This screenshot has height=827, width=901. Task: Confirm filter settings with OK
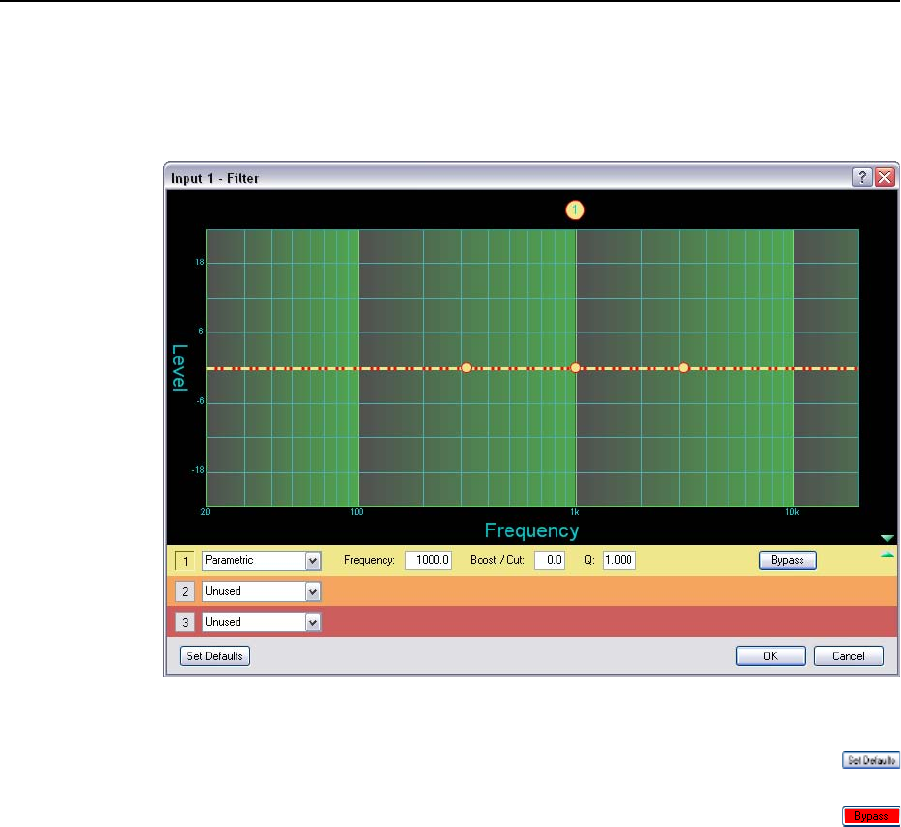tap(770, 656)
